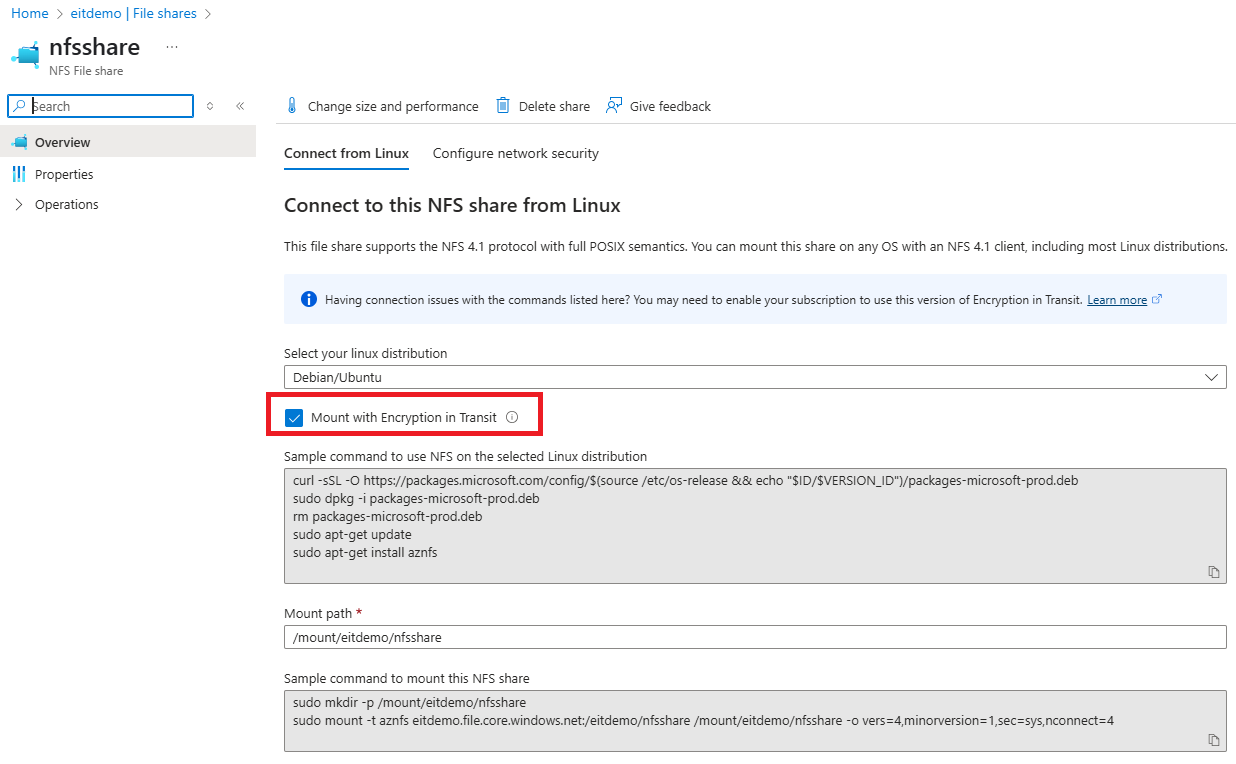
Task: Go to Home breadcrumb link
Action: point(29,13)
